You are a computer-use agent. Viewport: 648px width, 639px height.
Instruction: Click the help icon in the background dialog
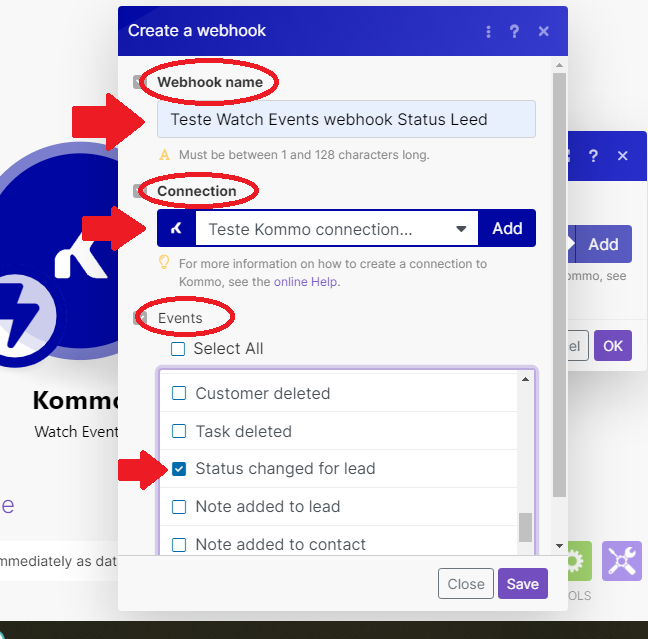click(x=593, y=156)
